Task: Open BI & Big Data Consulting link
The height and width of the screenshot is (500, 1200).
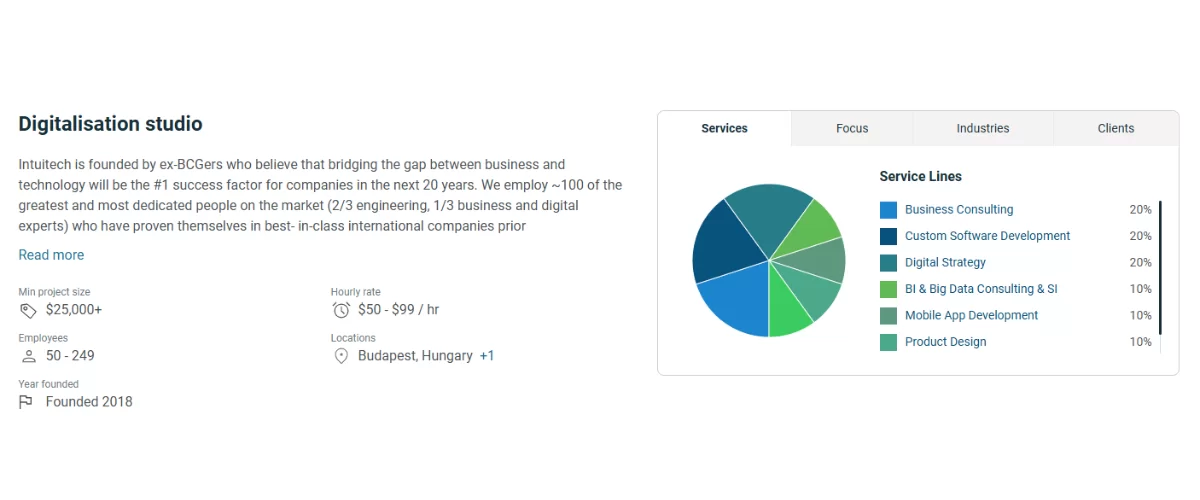Action: point(980,289)
